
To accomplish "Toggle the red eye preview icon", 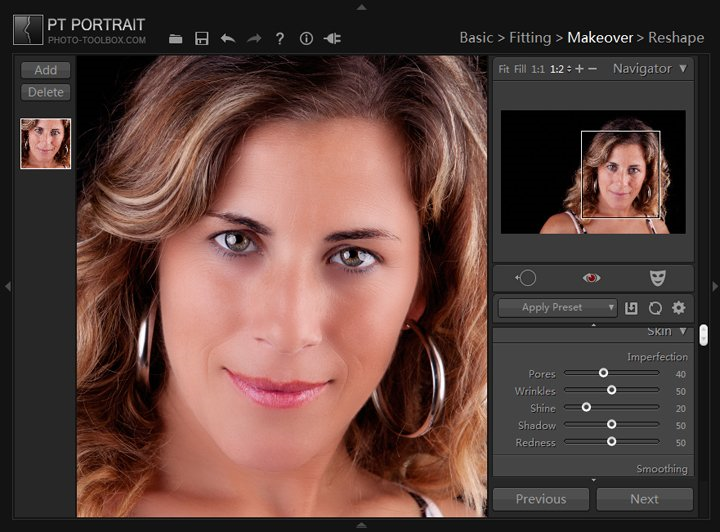I will 592,278.
